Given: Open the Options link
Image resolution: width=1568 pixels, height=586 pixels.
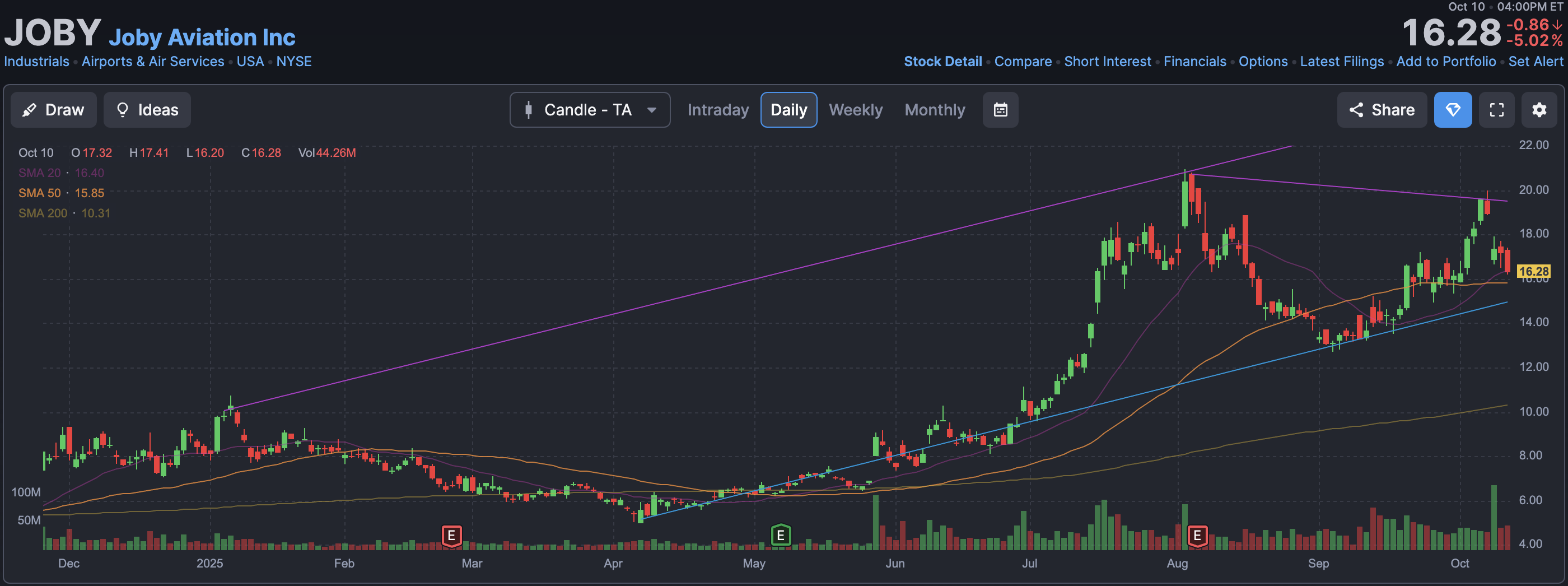Looking at the screenshot, I should (1263, 62).
